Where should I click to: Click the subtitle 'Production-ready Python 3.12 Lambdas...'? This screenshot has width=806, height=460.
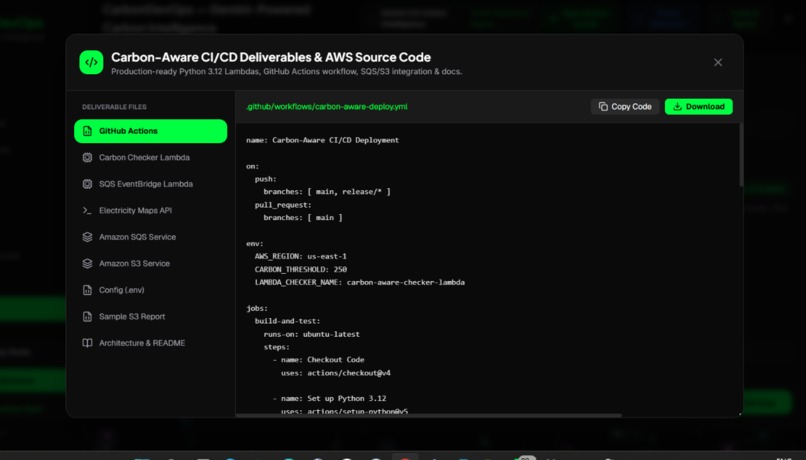[286, 71]
